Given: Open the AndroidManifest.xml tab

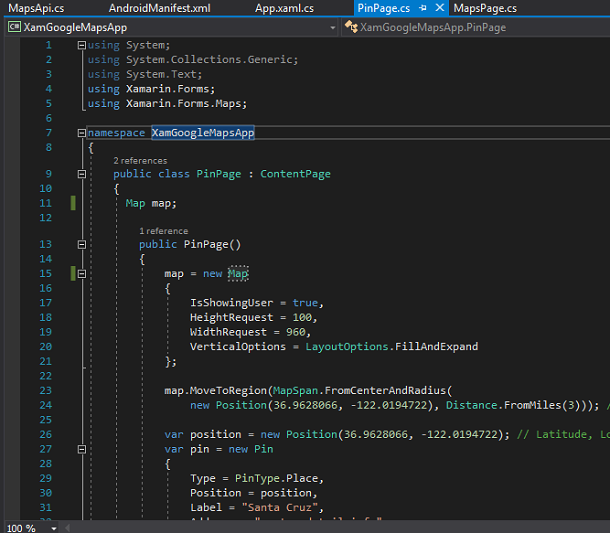Looking at the screenshot, I should 159,8.
